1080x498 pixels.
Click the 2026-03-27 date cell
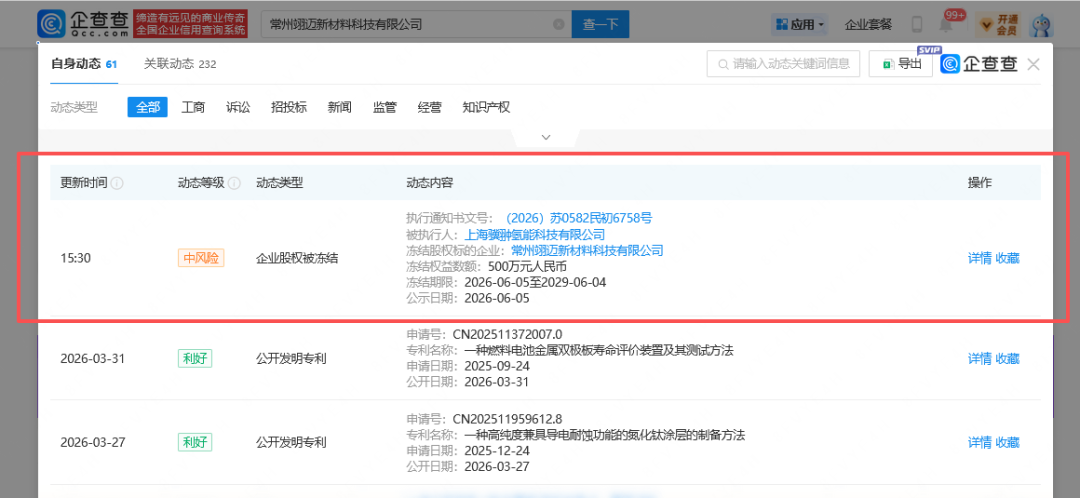pyautogui.click(x=93, y=442)
